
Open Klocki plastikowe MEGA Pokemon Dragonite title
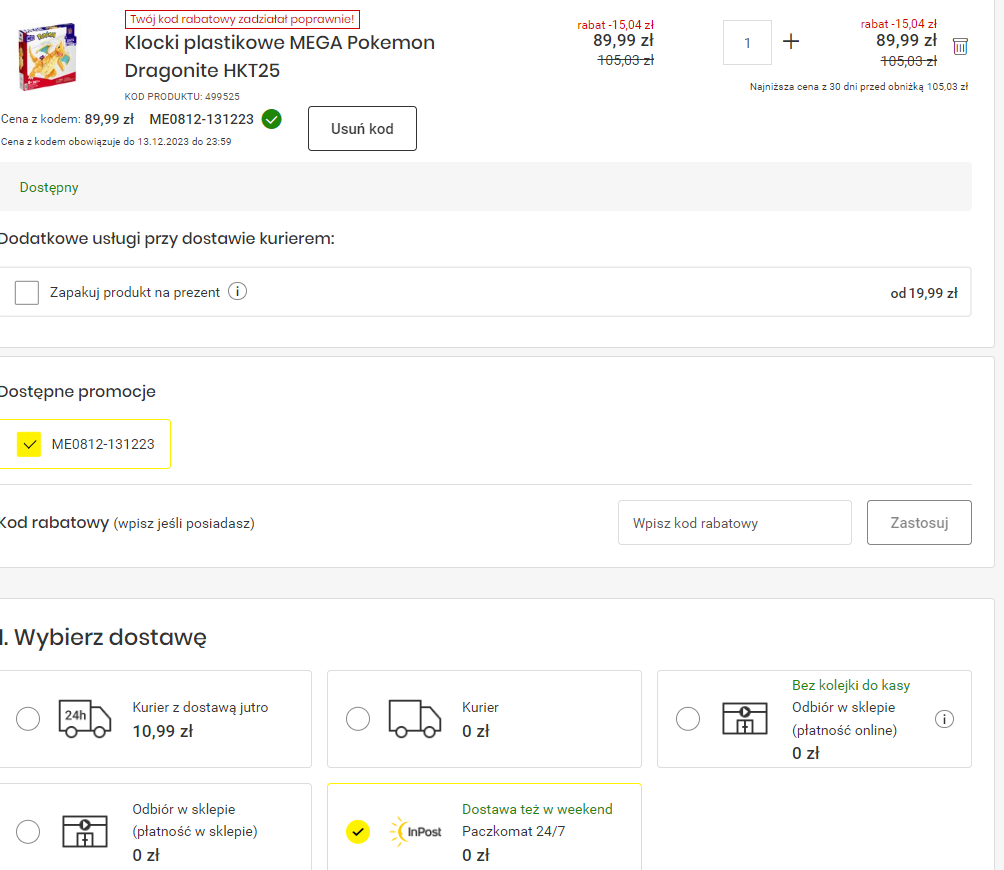coord(280,56)
